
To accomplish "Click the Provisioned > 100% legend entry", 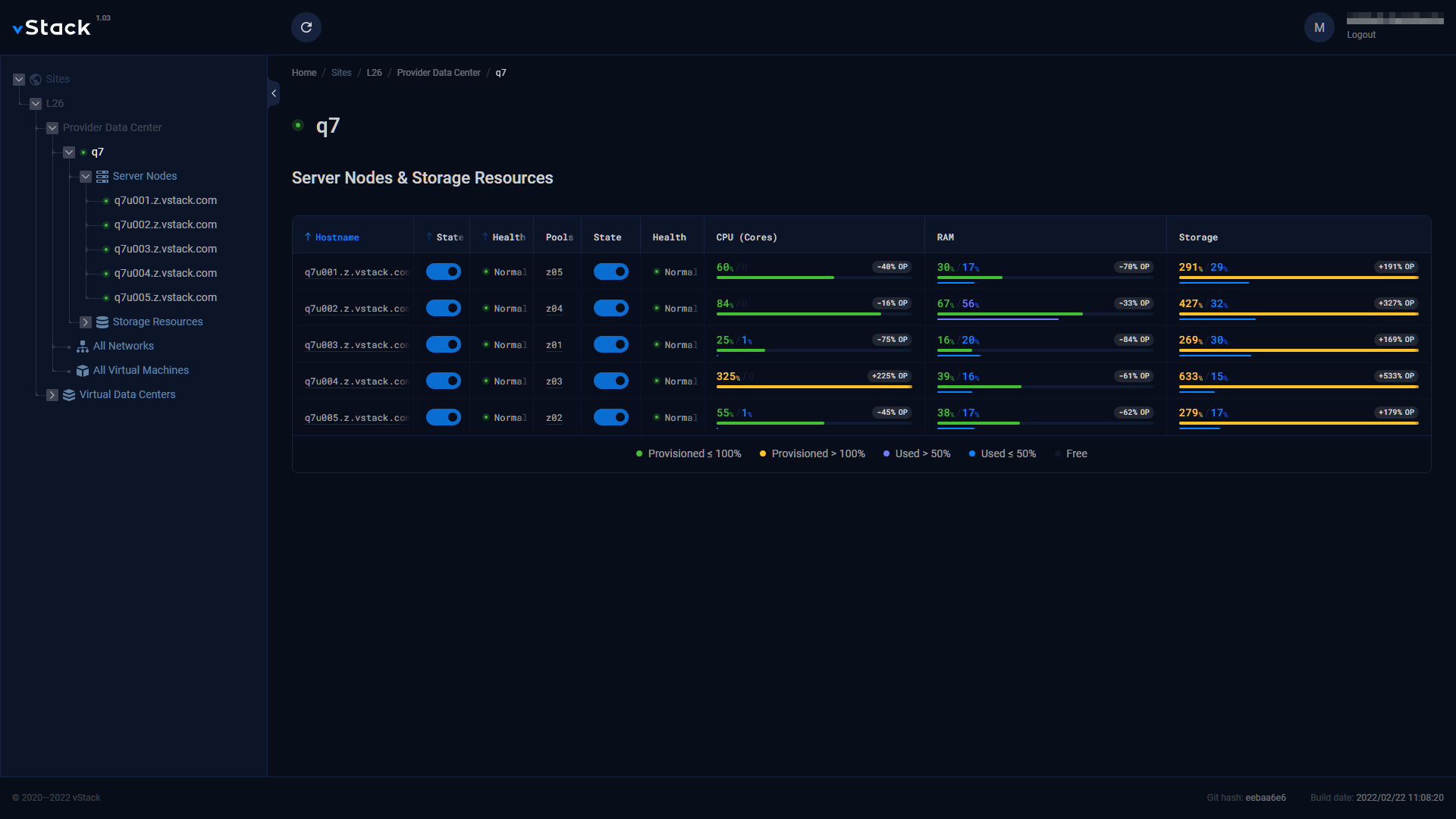I will click(x=812, y=453).
